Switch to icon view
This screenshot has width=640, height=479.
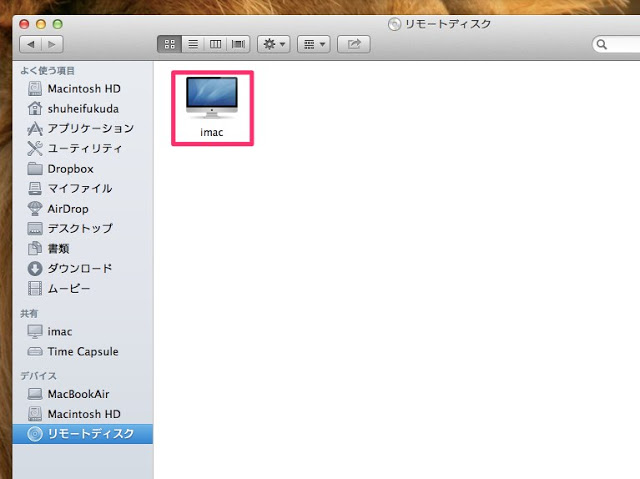[169, 44]
